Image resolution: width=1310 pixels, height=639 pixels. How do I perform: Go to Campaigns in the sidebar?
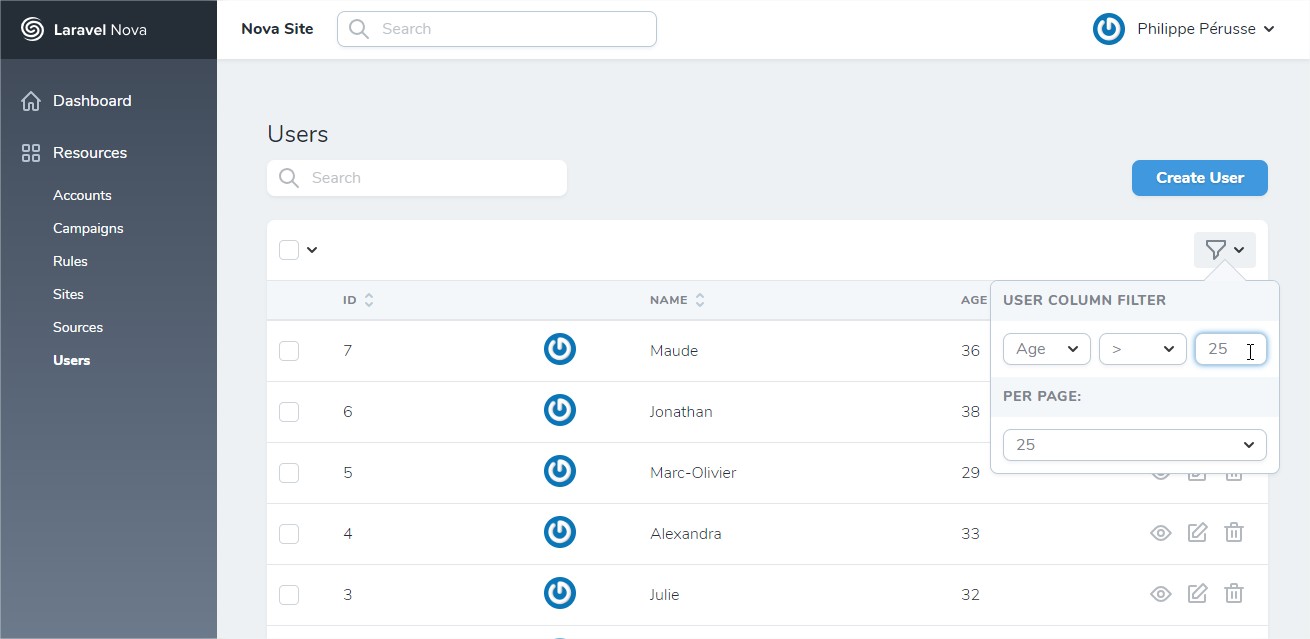pyautogui.click(x=88, y=228)
